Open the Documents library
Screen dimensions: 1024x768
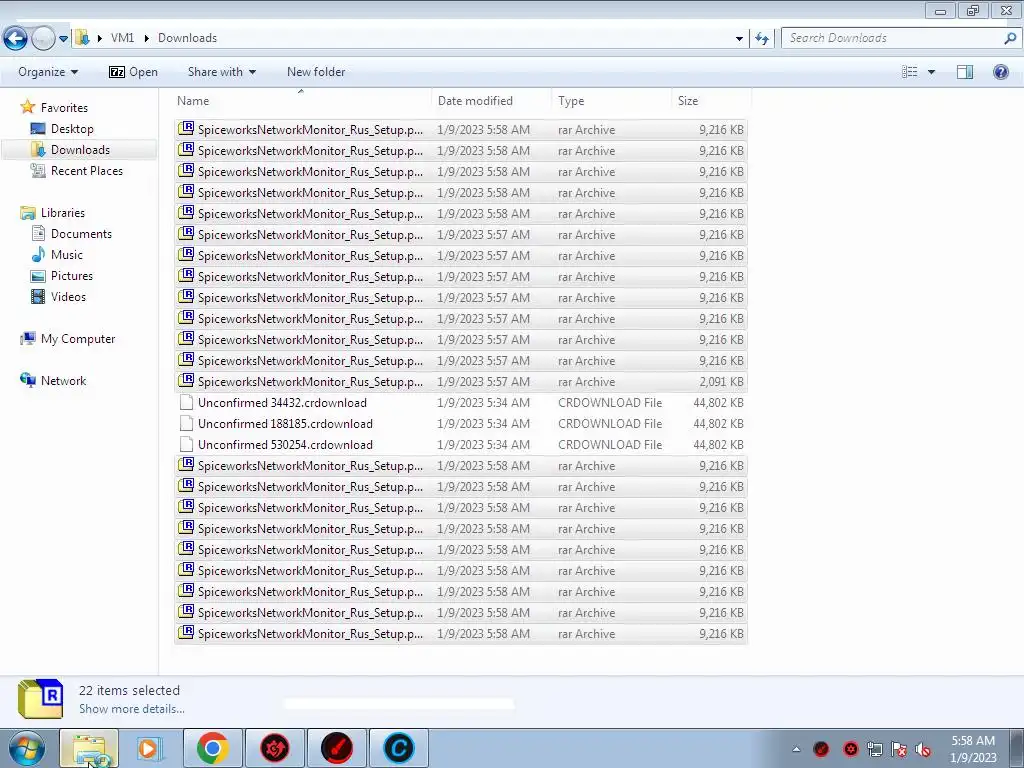point(81,234)
